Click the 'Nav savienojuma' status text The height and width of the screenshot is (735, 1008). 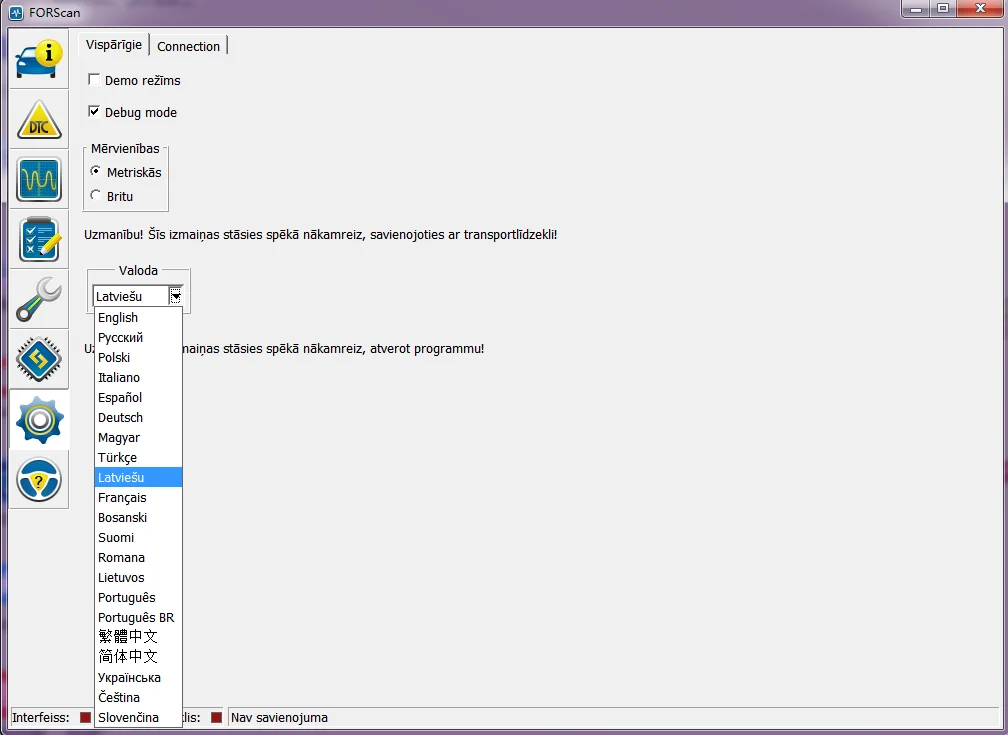(x=279, y=718)
